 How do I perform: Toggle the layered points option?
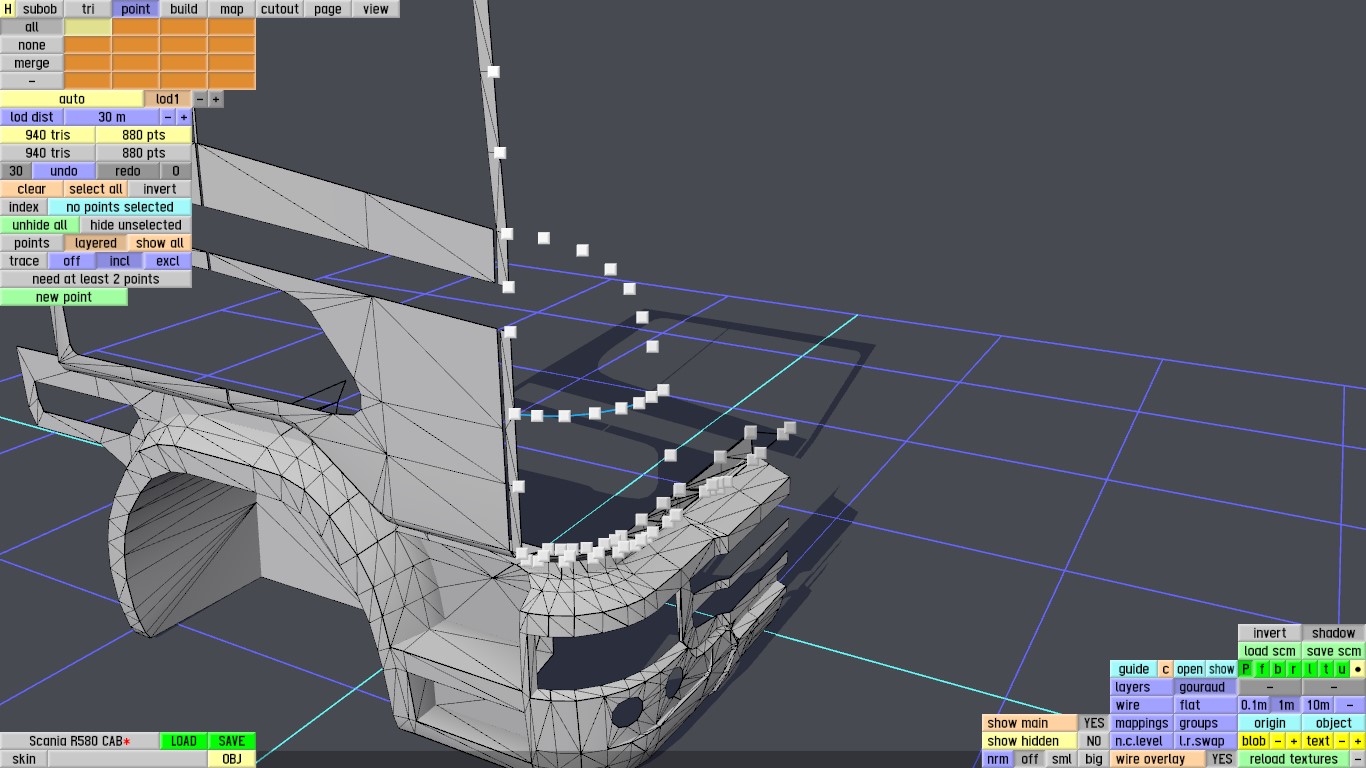click(96, 243)
